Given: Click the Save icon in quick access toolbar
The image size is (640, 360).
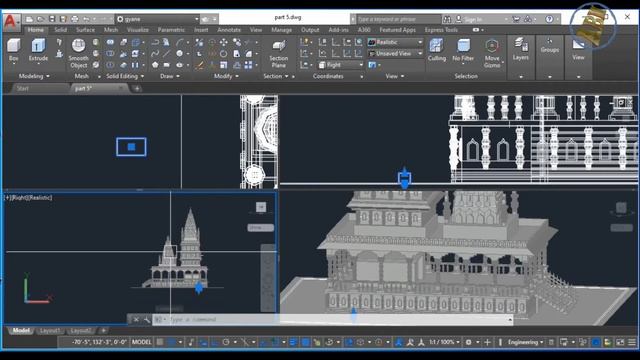Looking at the screenshot, I should click(x=52, y=19).
